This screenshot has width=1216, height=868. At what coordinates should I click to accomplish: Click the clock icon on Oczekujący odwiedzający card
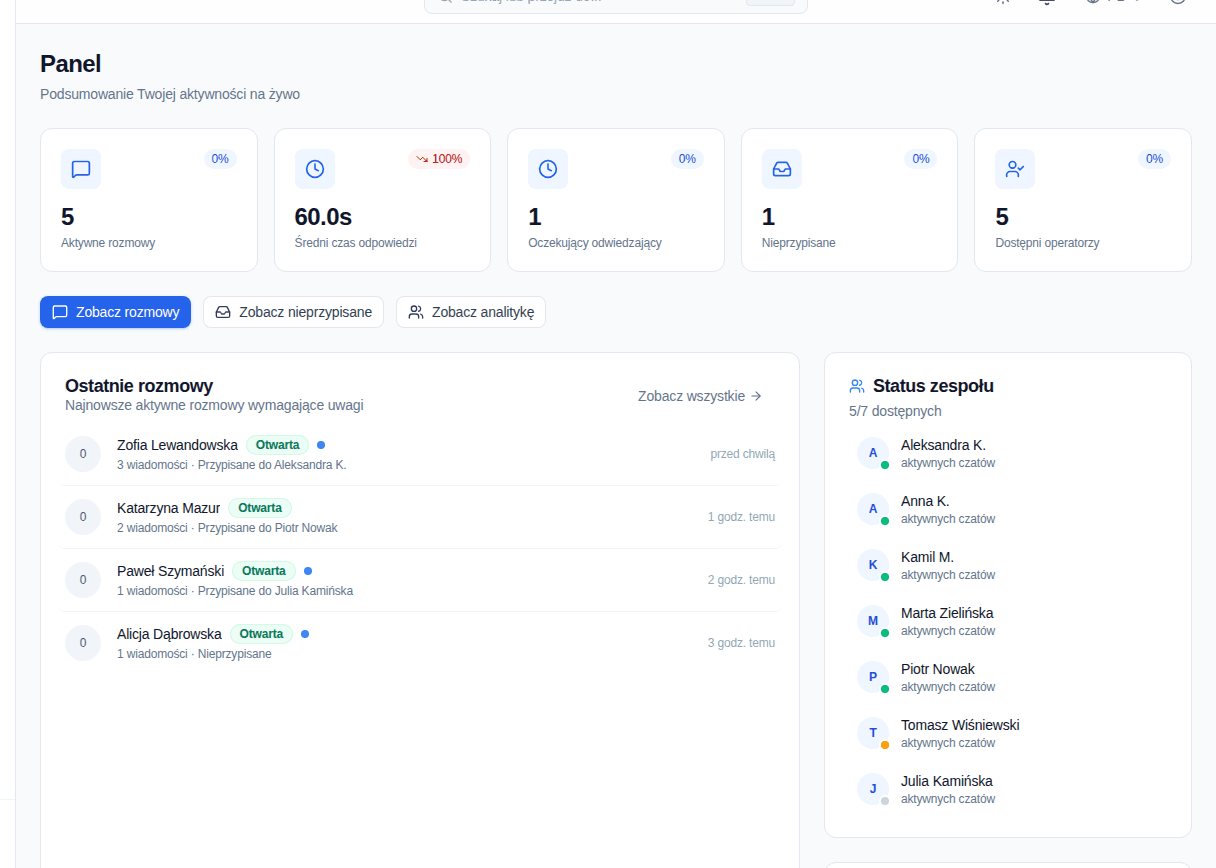548,169
